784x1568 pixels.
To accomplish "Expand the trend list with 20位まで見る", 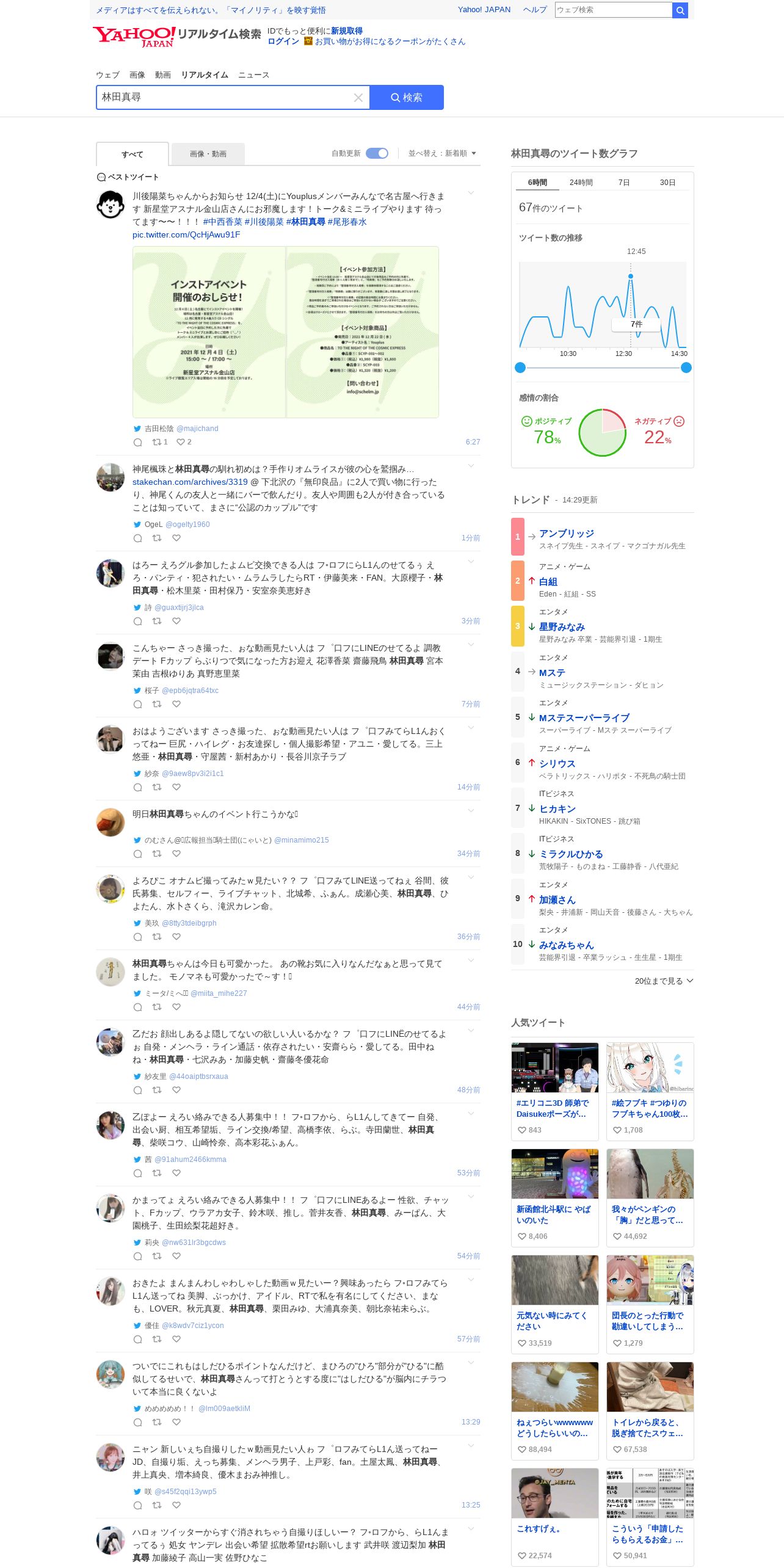I will pos(664,981).
